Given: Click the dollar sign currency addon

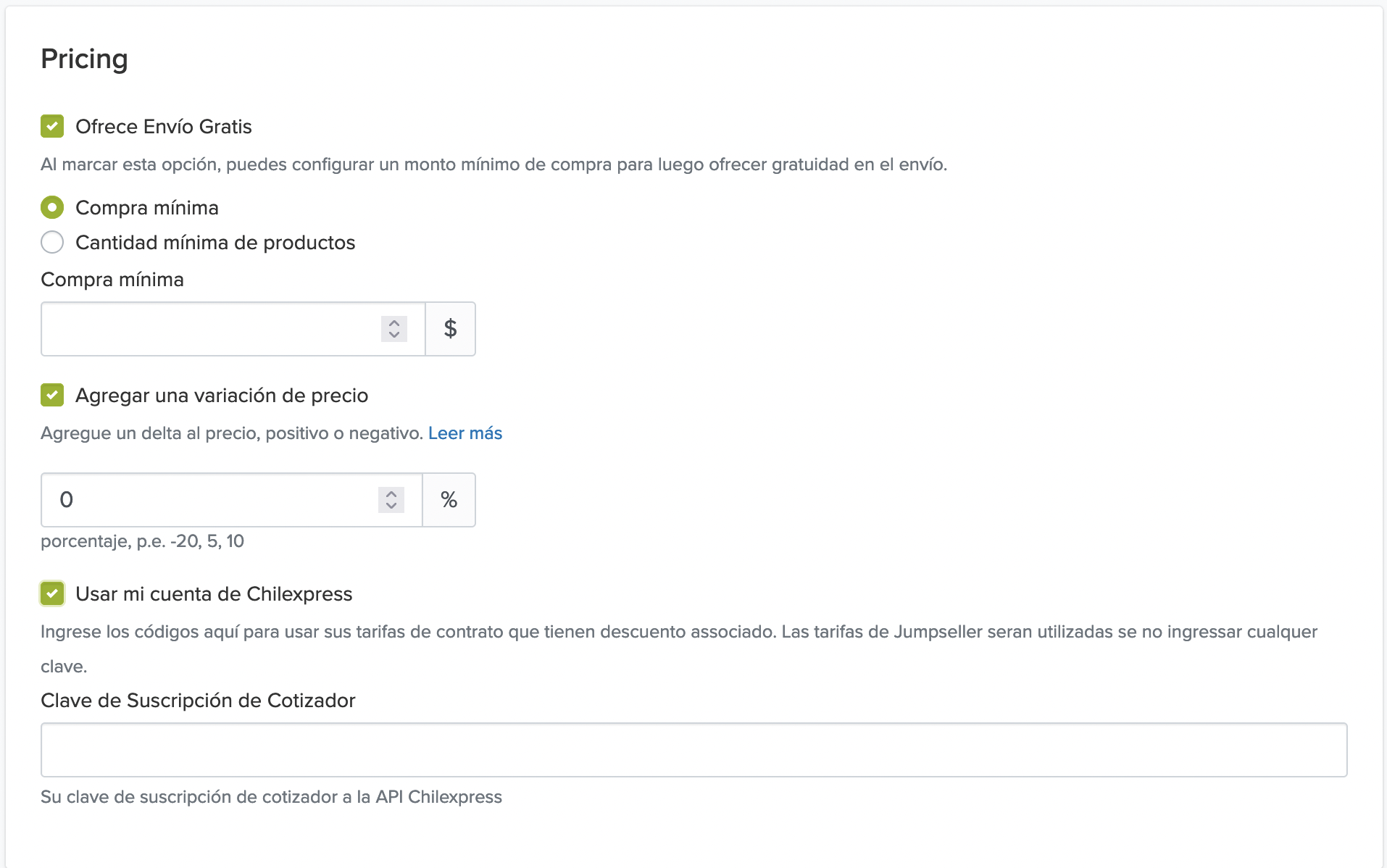Looking at the screenshot, I should tap(450, 329).
